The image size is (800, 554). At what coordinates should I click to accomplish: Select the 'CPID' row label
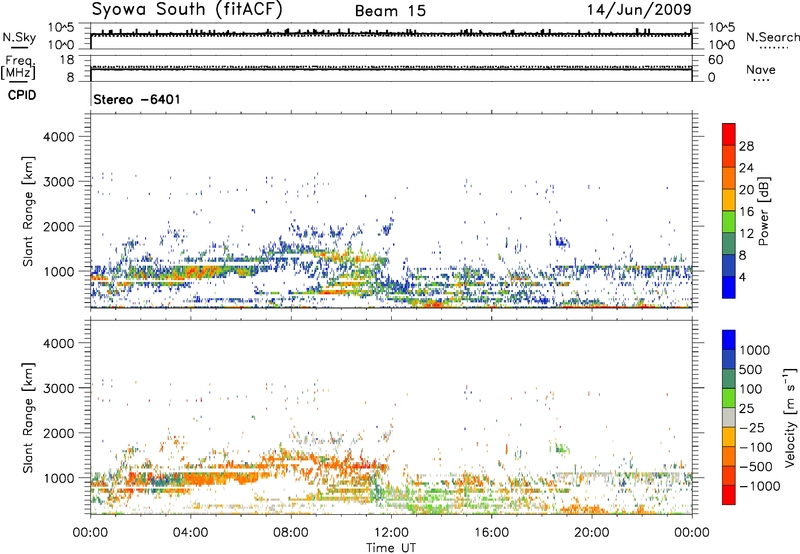click(22, 95)
